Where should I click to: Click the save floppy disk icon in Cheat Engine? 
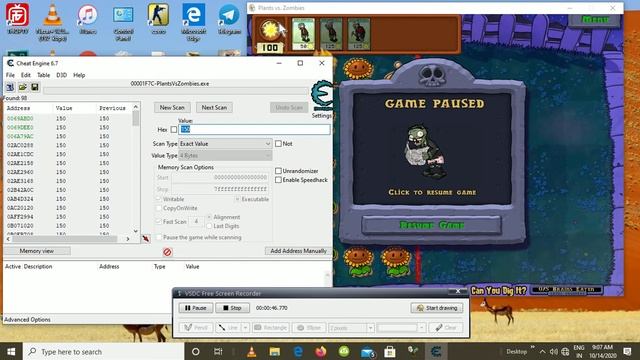pyautogui.click(x=35, y=87)
